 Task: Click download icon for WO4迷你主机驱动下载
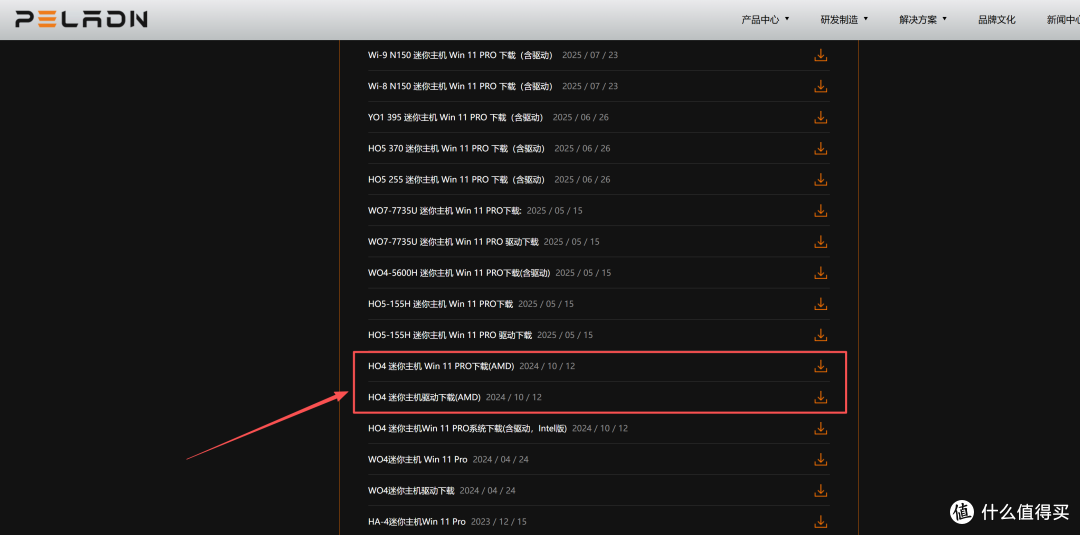point(820,490)
